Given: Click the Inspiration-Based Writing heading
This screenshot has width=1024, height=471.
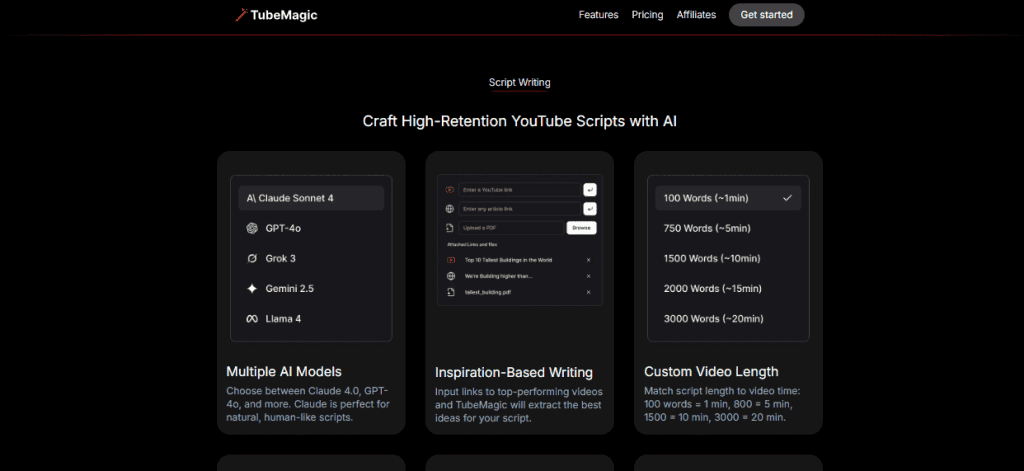Looking at the screenshot, I should pos(514,372).
